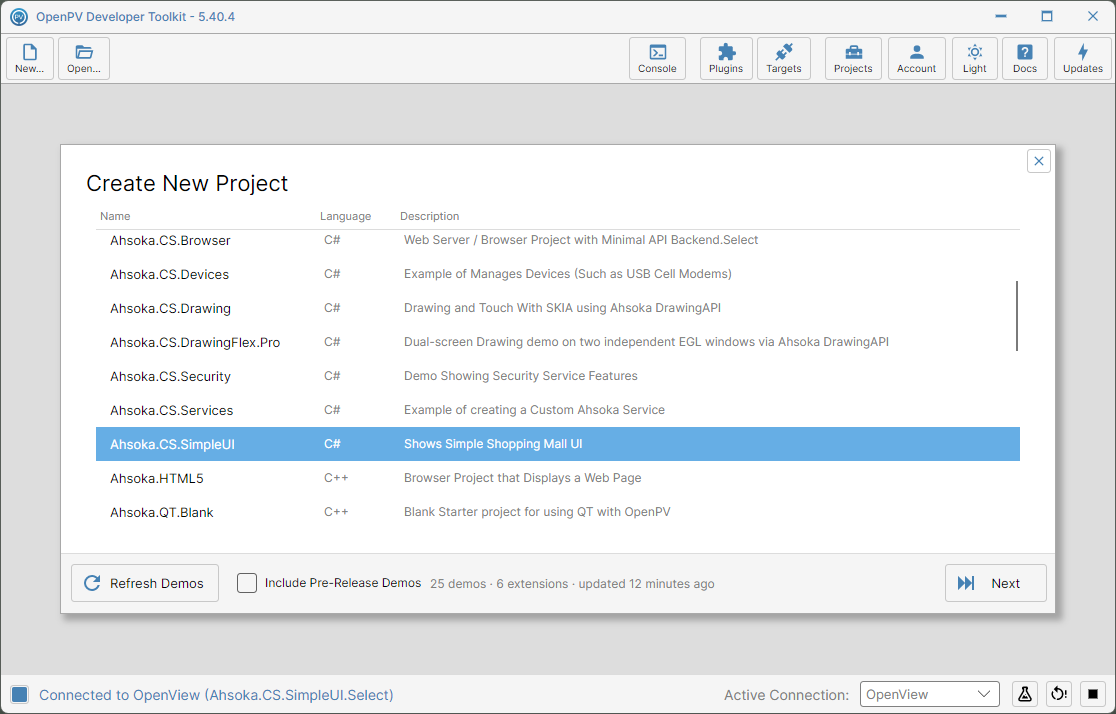Click the stop square button in status bar

coord(1093,694)
